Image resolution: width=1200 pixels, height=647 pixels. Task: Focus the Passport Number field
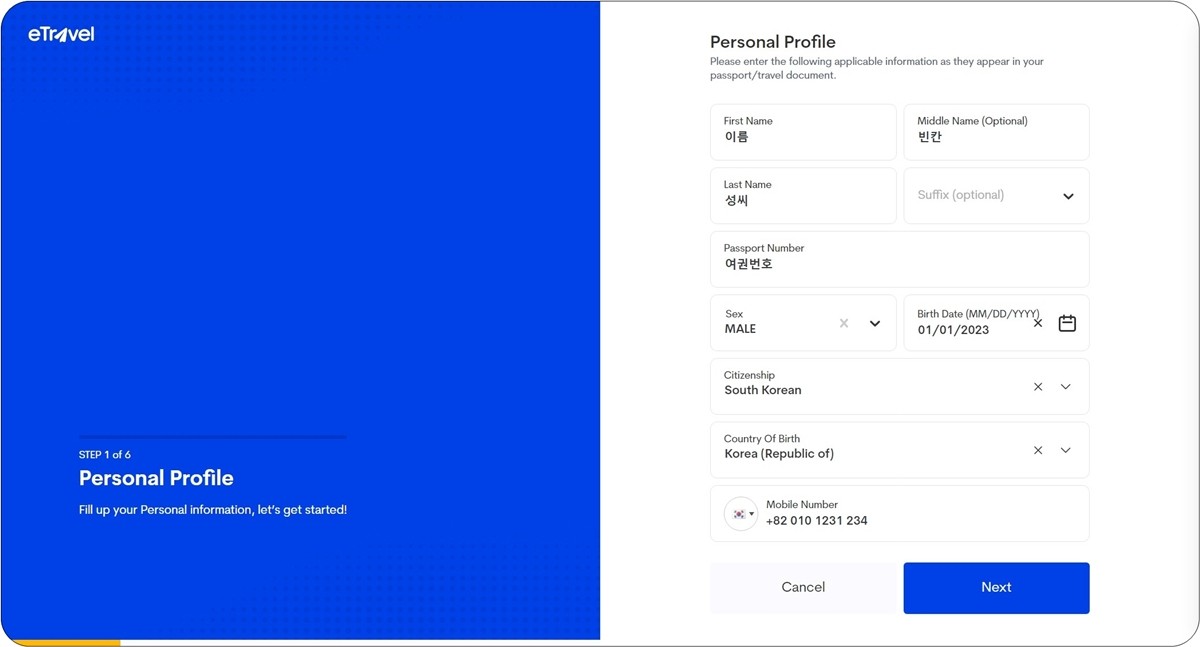click(899, 259)
